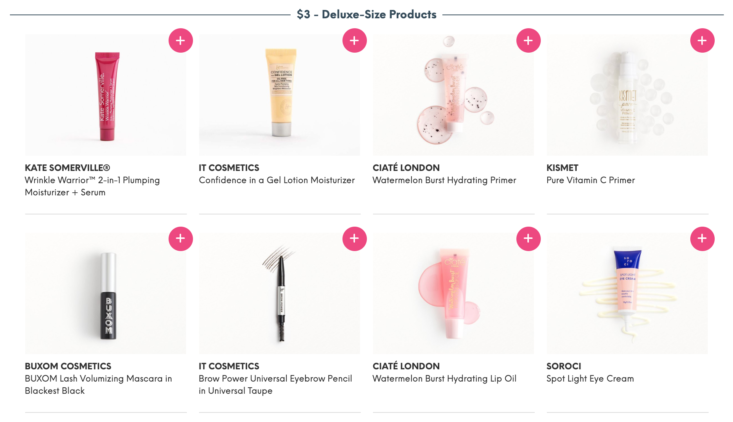Open Confidence in a Gel Lotion Moisturizer link
This screenshot has height=422, width=733.
(277, 180)
